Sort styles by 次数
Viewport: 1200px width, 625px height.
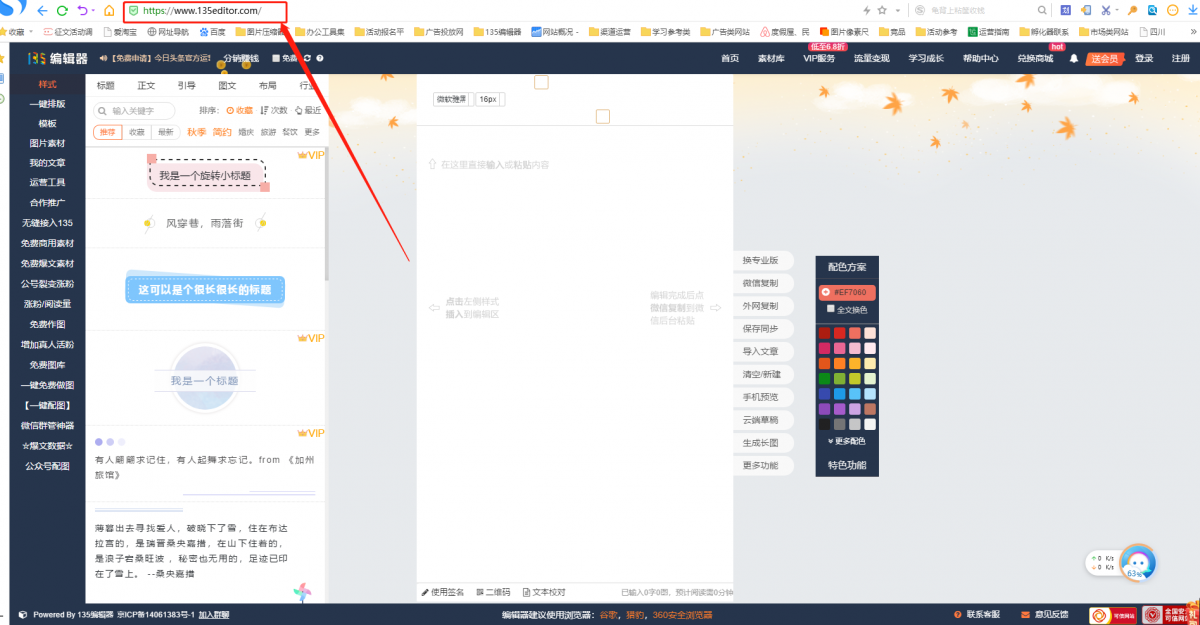tap(274, 111)
